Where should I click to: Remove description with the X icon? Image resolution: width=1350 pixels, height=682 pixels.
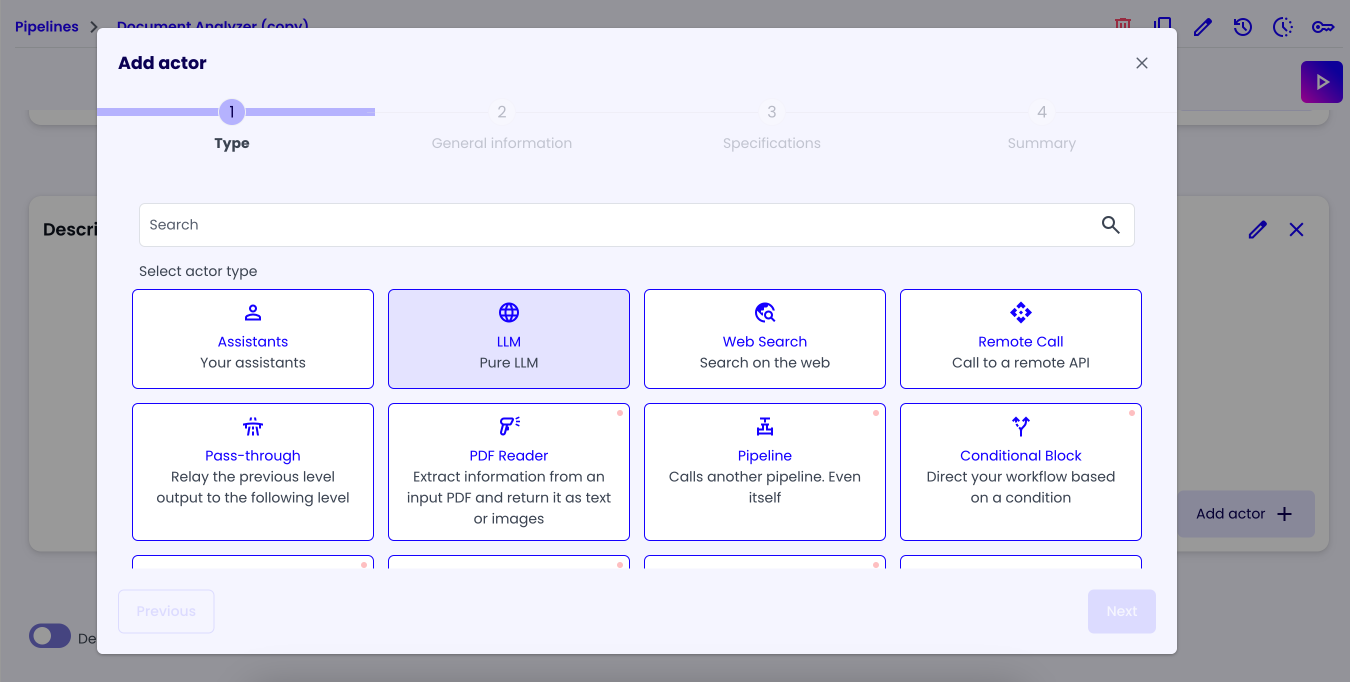[1297, 230]
